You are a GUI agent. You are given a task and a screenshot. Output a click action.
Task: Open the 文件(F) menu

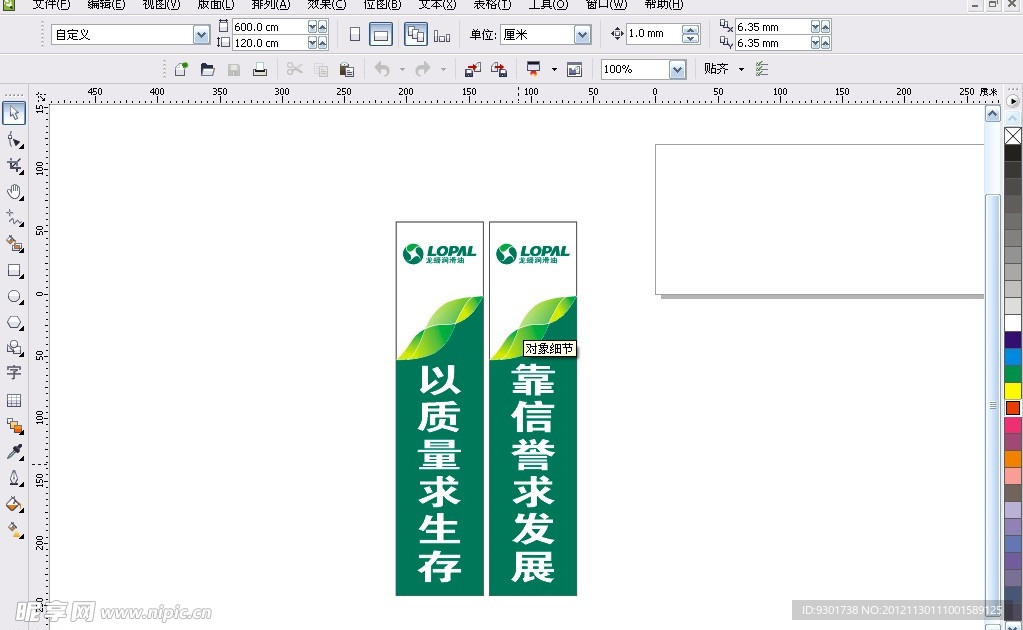click(x=52, y=5)
